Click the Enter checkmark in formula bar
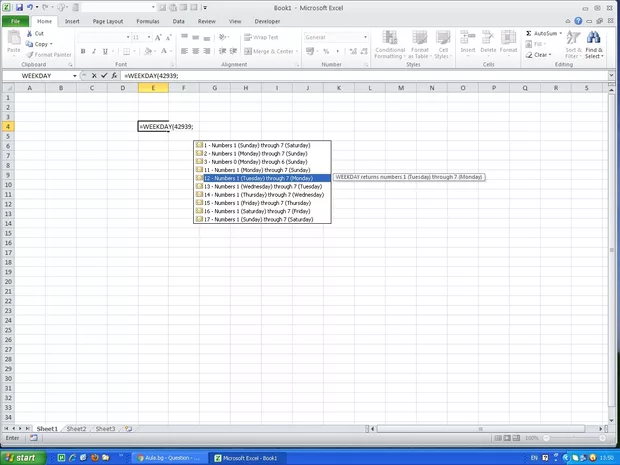 [105, 76]
